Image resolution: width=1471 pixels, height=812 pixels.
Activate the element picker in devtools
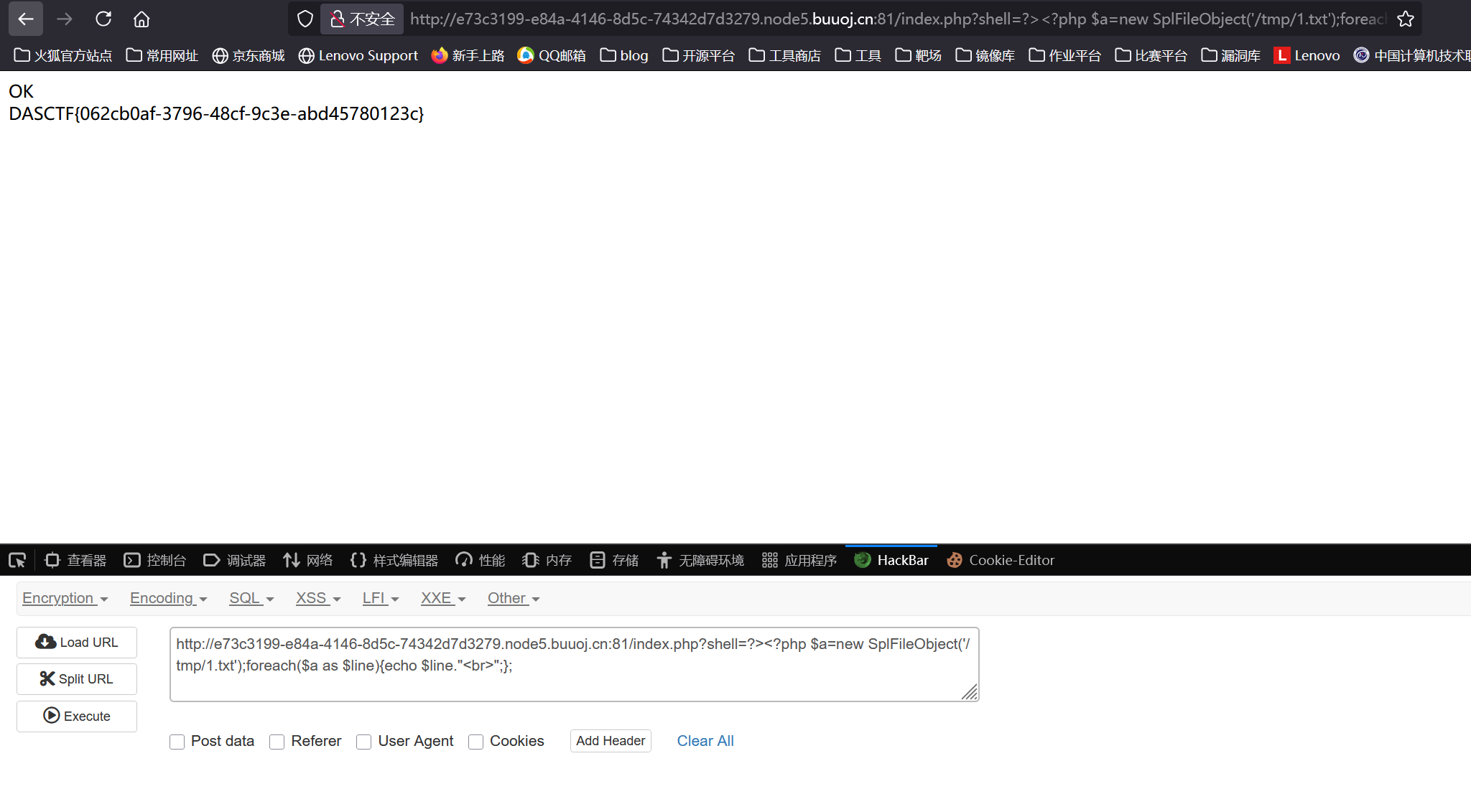[x=17, y=560]
